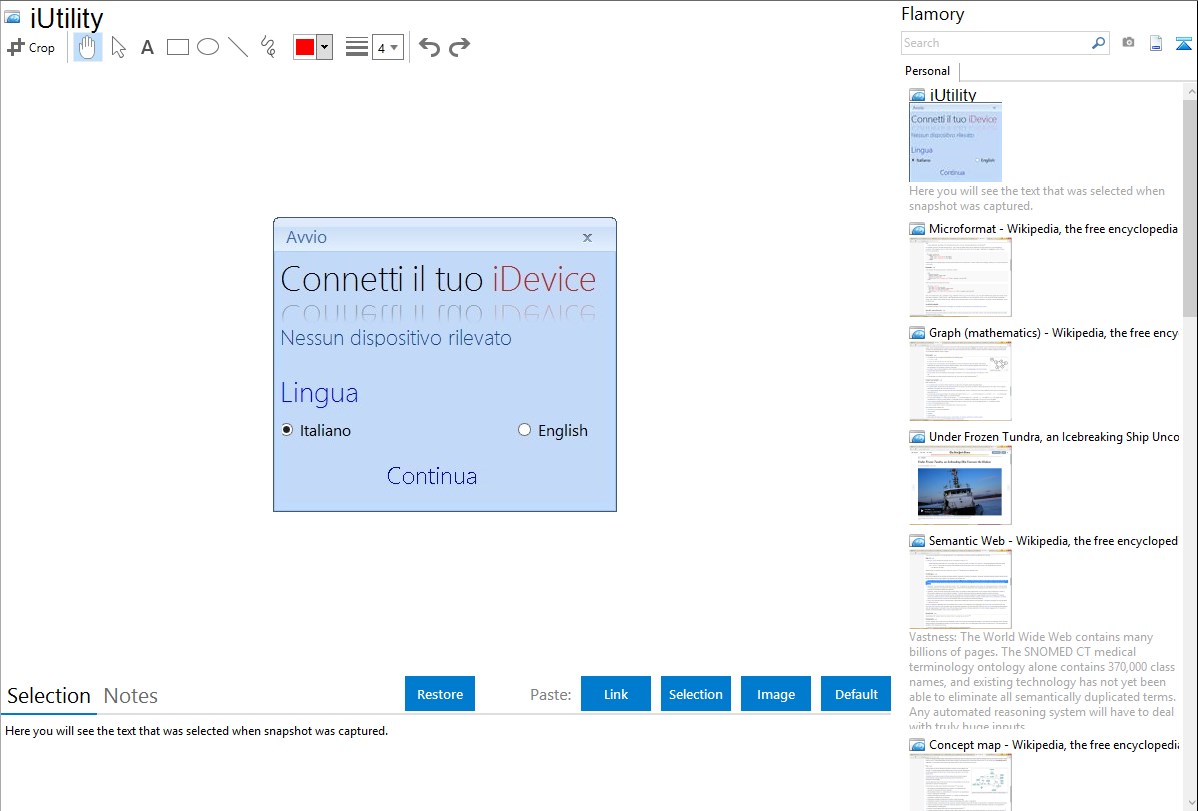Select the Crop tool
Image resolution: width=1198 pixels, height=811 pixels.
[31, 47]
